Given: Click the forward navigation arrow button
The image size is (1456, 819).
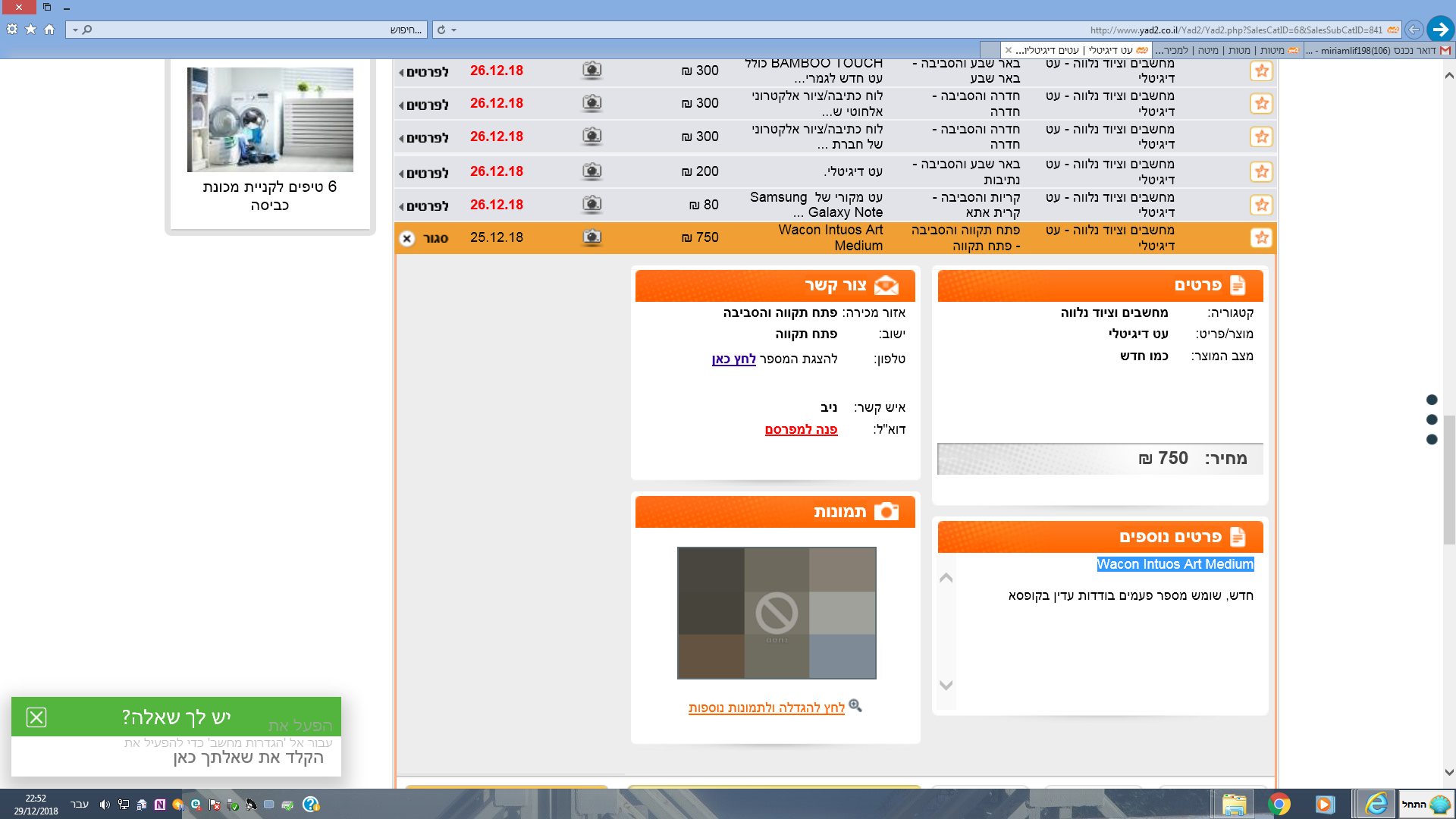Looking at the screenshot, I should (x=1439, y=30).
